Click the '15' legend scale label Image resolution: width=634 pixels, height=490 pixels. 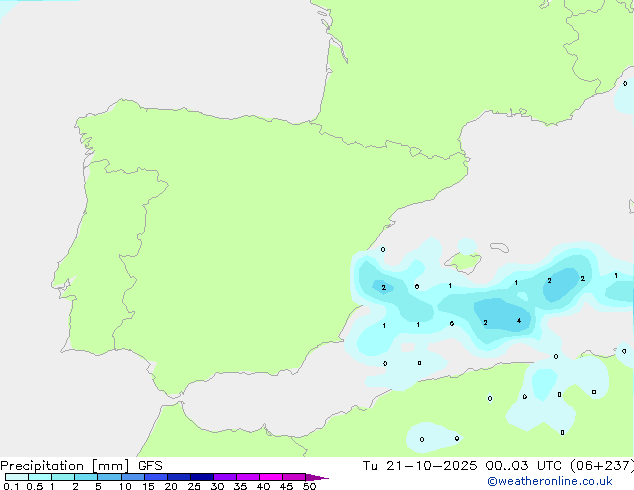click(148, 486)
